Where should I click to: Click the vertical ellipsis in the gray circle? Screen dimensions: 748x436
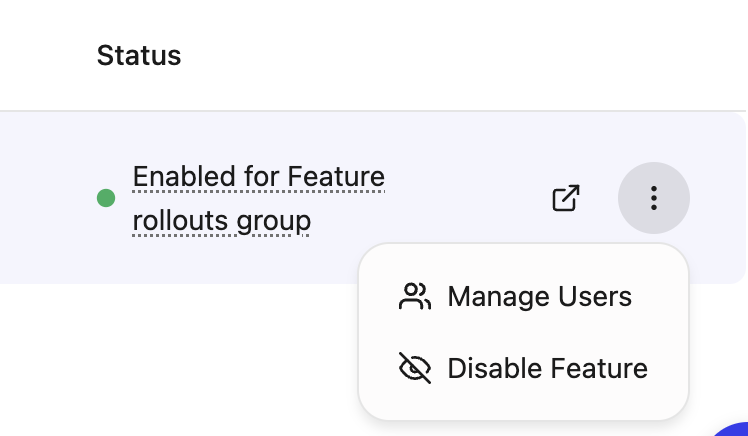654,198
